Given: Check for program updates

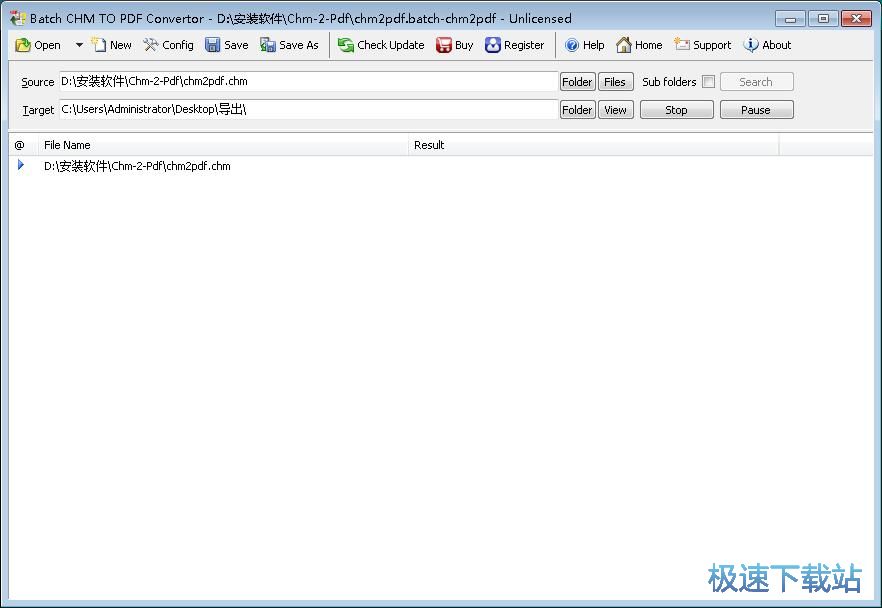Looking at the screenshot, I should pos(380,45).
